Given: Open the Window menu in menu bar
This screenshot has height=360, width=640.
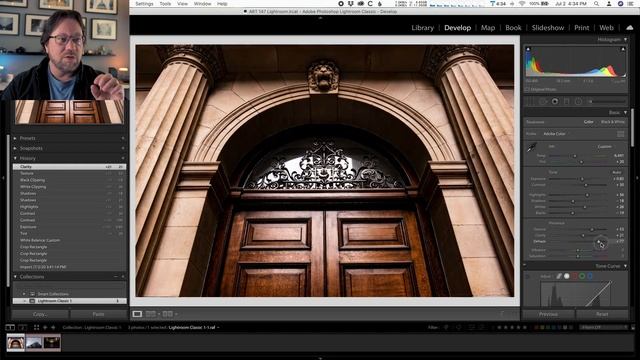Looking at the screenshot, I should point(202,4).
